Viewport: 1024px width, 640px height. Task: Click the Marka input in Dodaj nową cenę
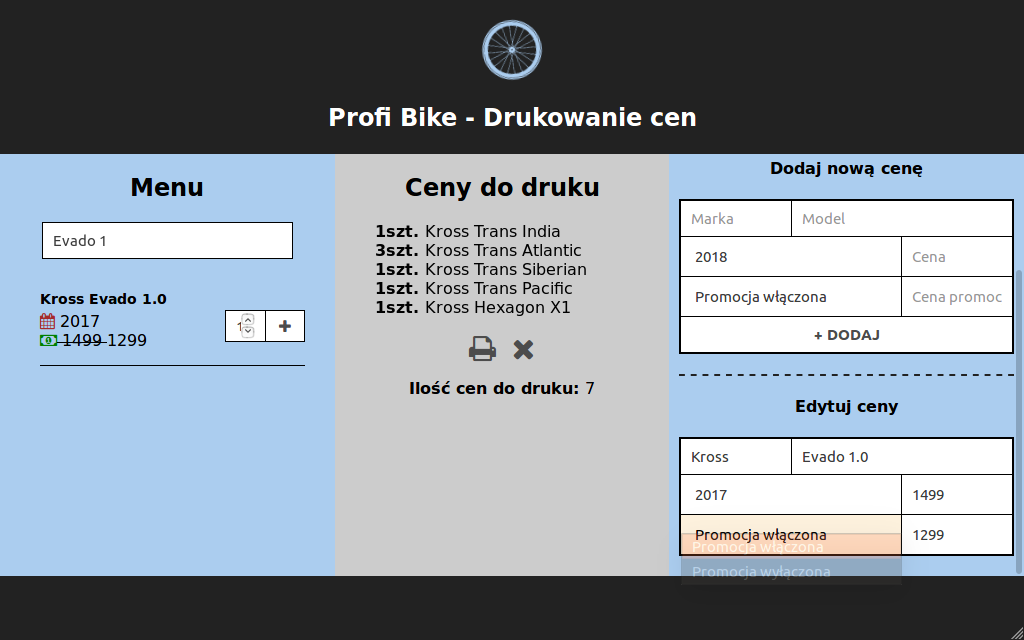[736, 219]
